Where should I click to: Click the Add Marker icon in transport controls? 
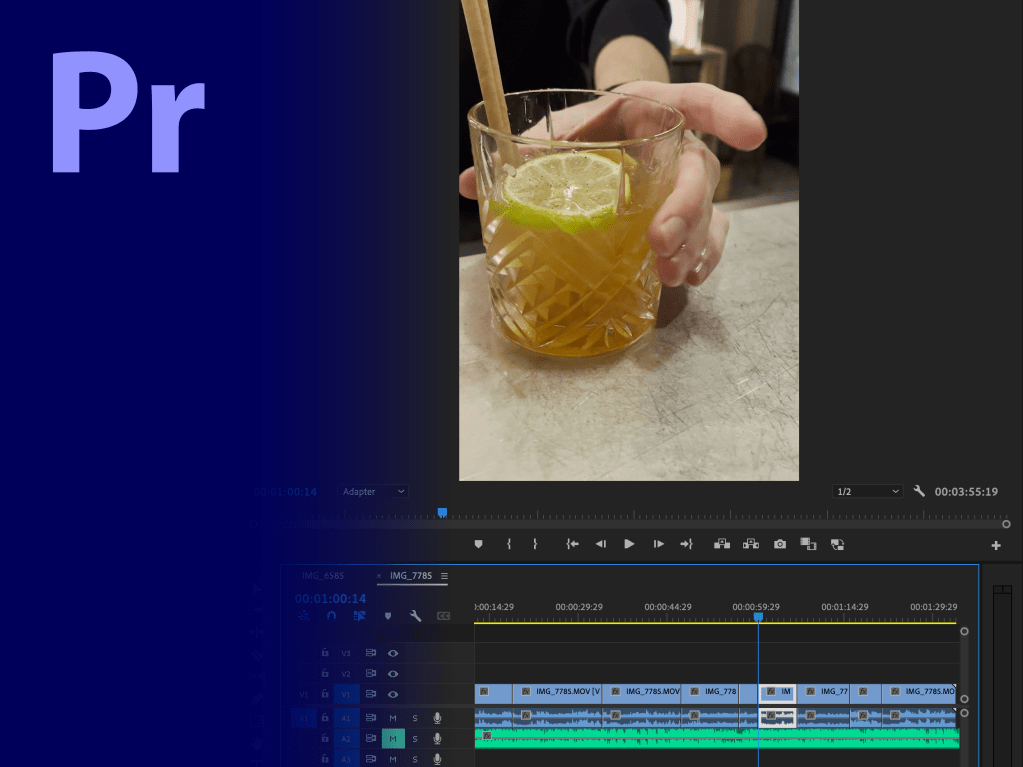point(478,544)
